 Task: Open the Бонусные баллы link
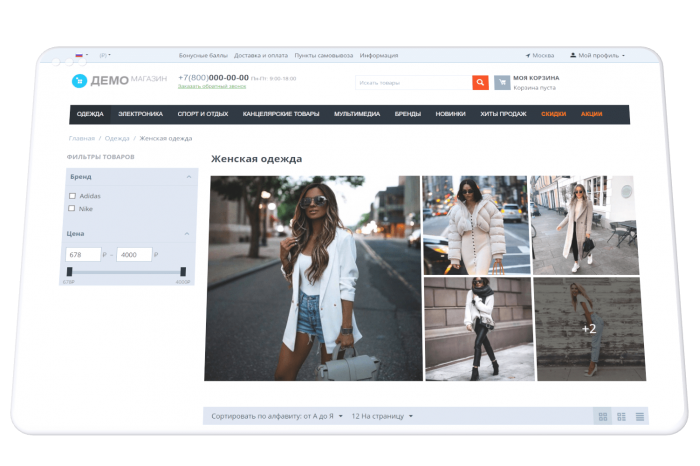click(x=203, y=55)
